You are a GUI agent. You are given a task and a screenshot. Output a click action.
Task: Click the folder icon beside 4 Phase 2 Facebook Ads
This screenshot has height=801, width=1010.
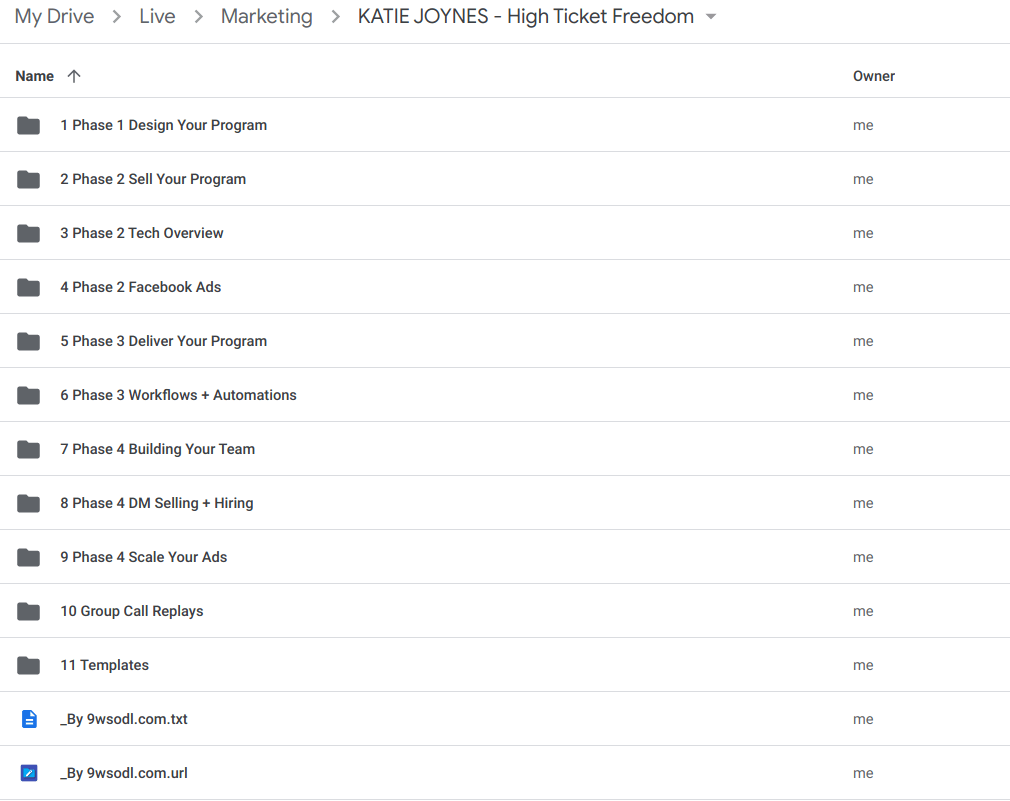[28, 287]
